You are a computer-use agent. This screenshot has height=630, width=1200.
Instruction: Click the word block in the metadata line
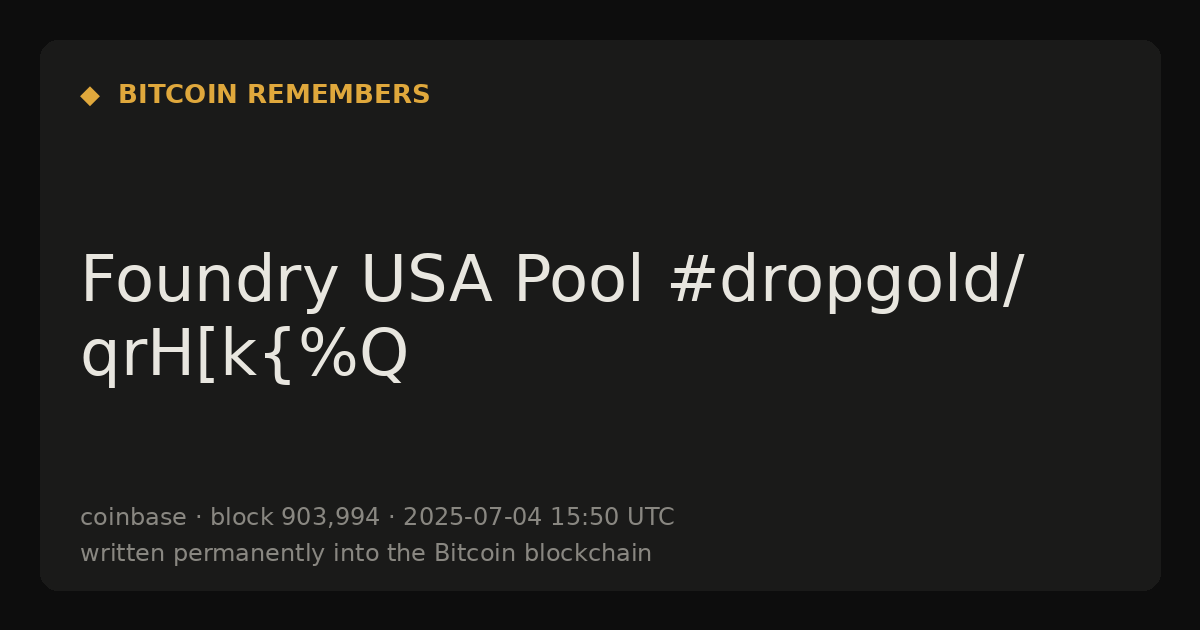click(x=241, y=517)
